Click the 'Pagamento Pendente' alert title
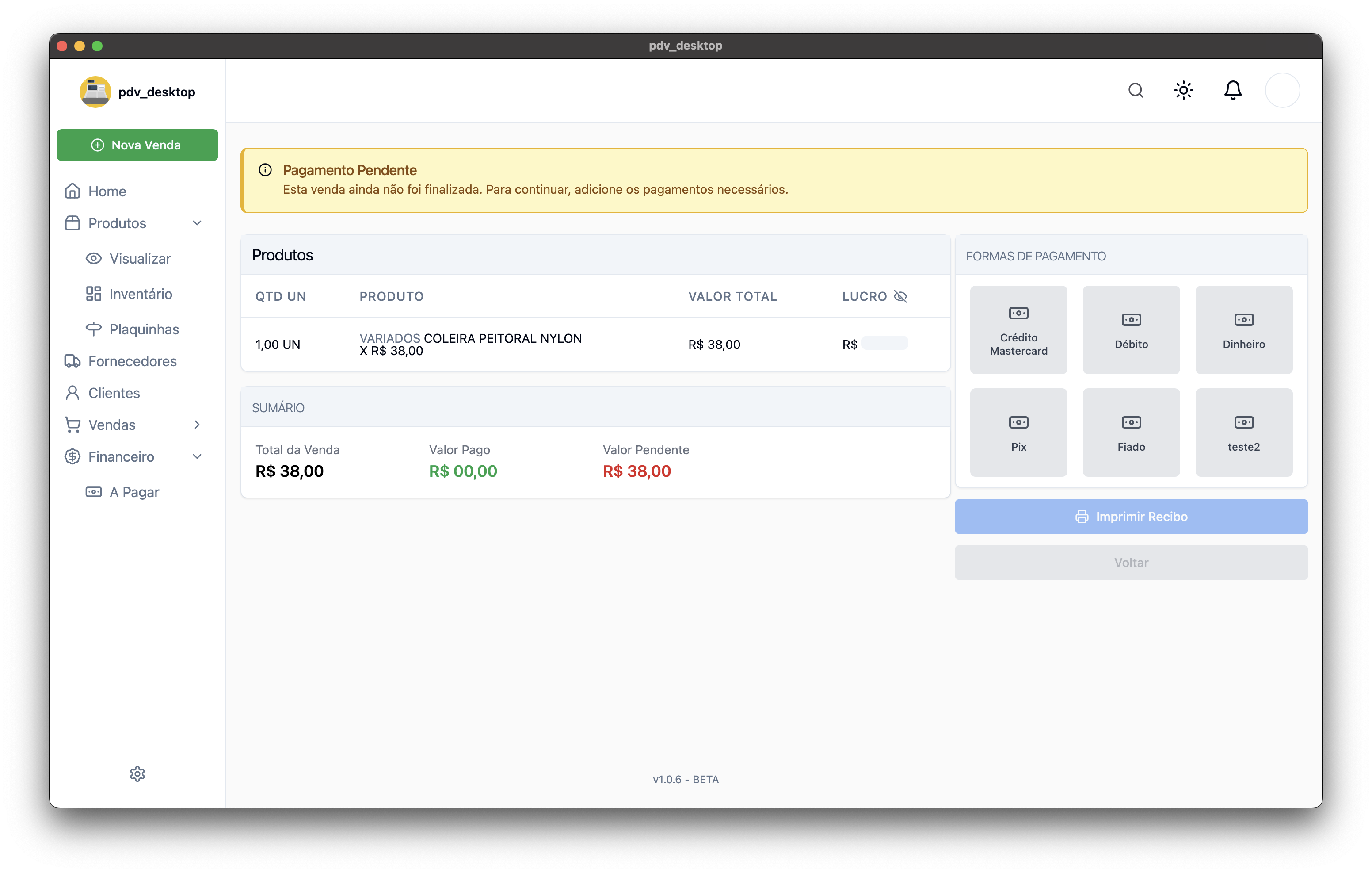The height and width of the screenshot is (873, 1372). [350, 170]
